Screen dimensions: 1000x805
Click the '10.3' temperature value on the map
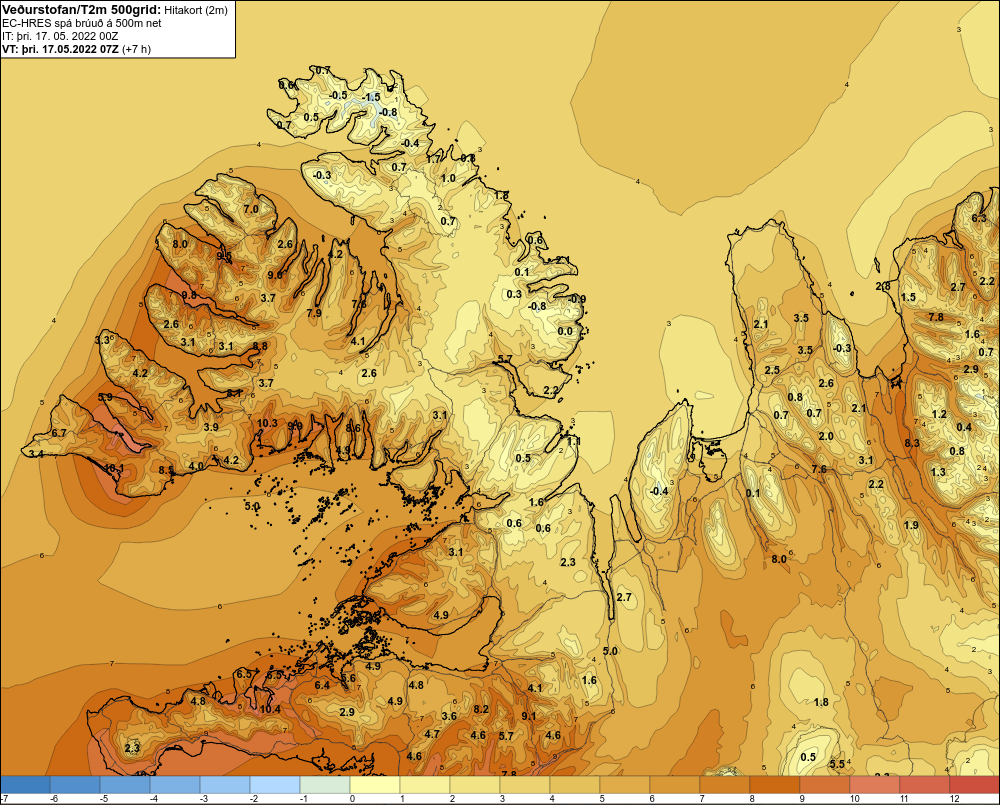coord(267,423)
